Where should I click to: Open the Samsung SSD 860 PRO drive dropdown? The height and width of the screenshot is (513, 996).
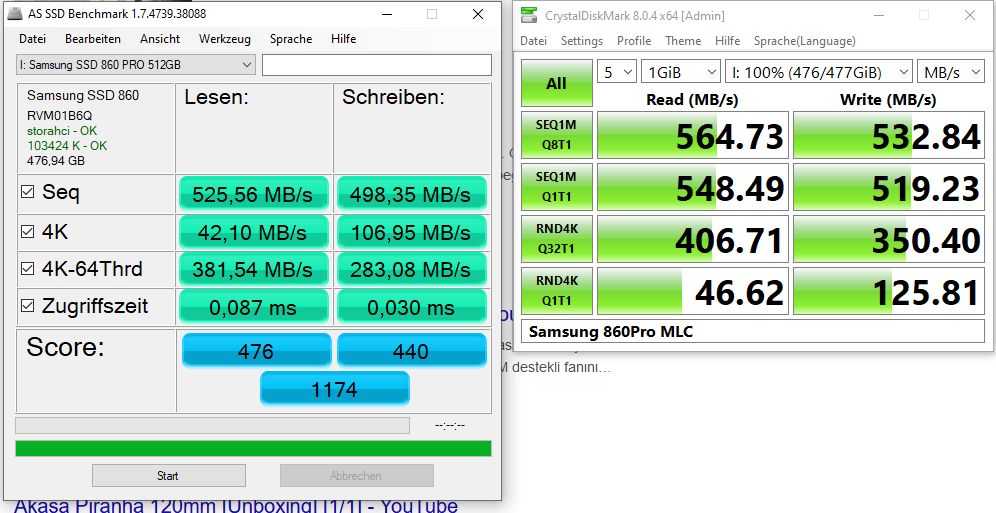(135, 65)
